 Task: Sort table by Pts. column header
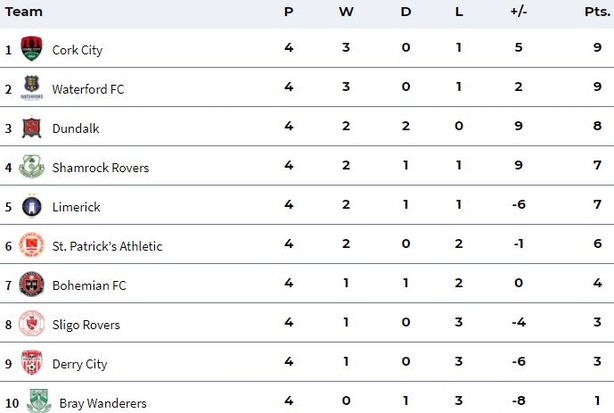[597, 12]
